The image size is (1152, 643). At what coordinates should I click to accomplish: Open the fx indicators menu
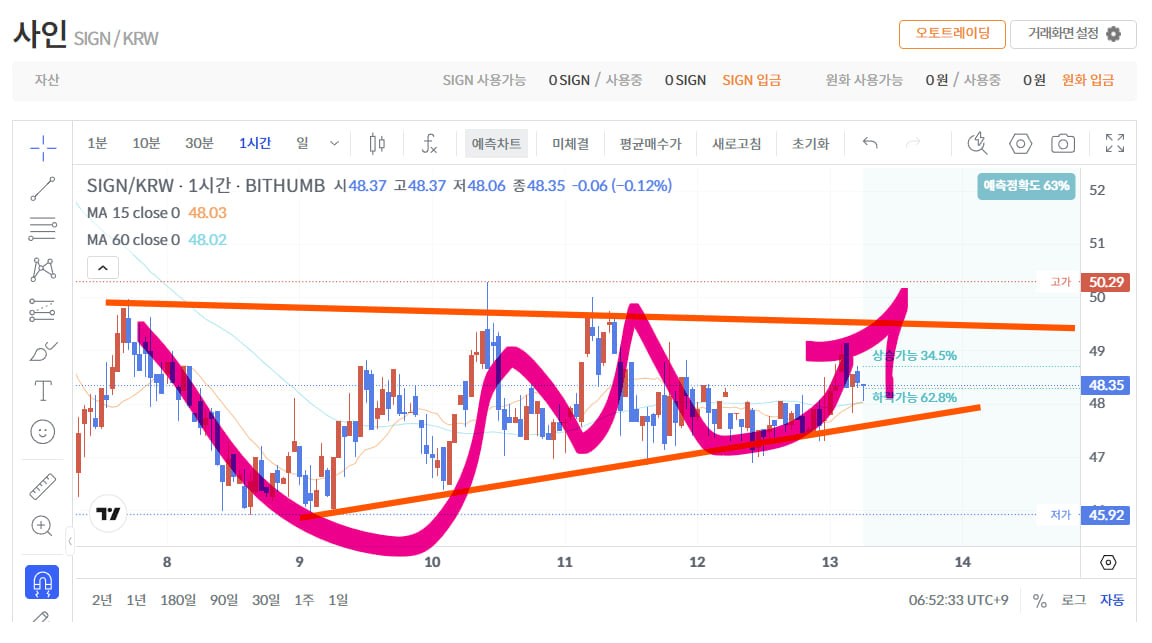429,144
